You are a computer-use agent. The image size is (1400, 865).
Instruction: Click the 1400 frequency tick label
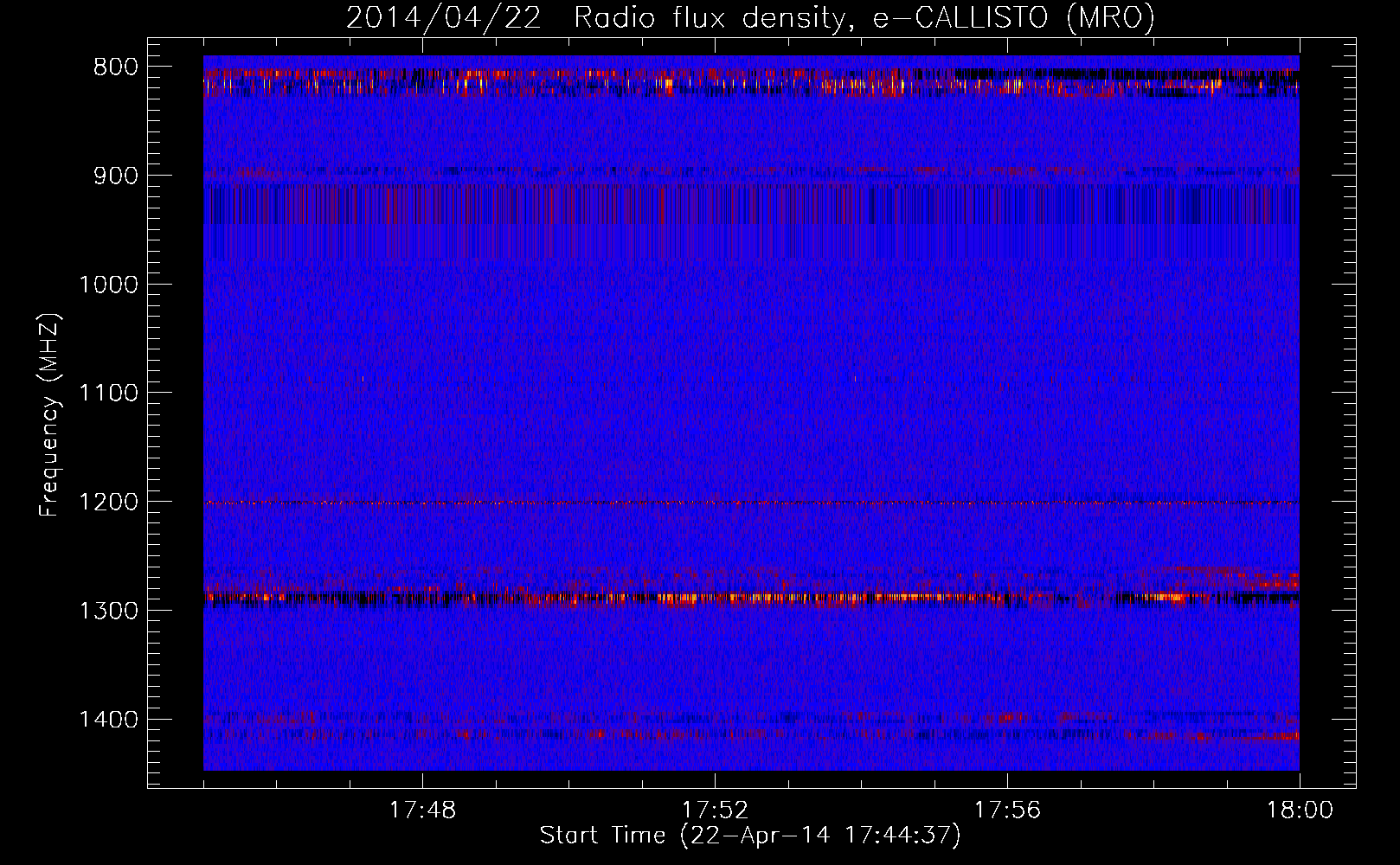pyautogui.click(x=108, y=720)
